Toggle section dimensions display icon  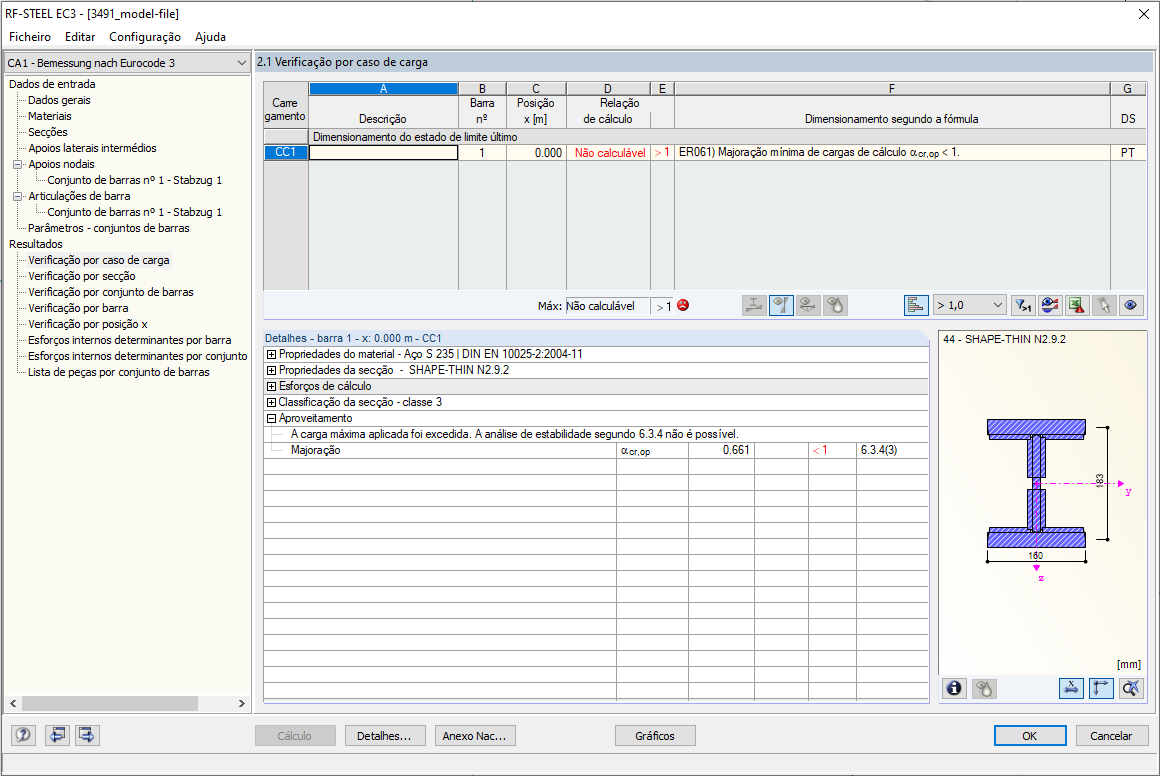[1071, 689]
